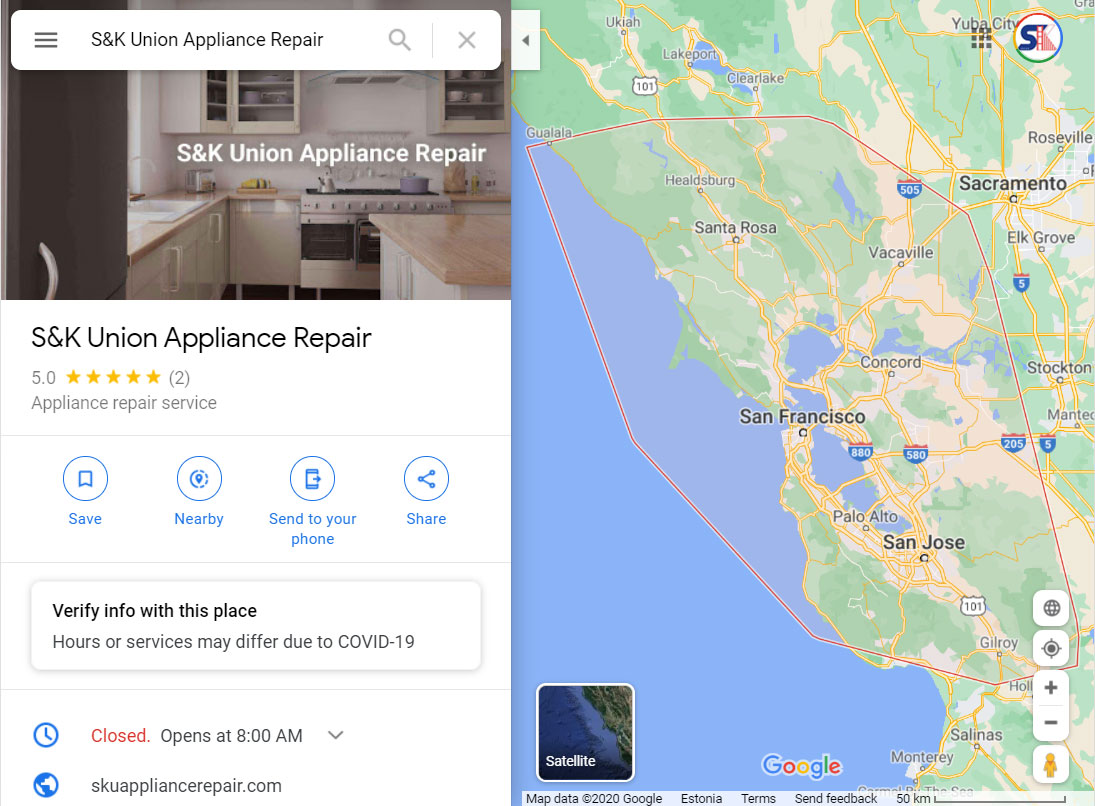Click the Elk Grove map label
This screenshot has height=806, width=1095.
click(x=1041, y=237)
